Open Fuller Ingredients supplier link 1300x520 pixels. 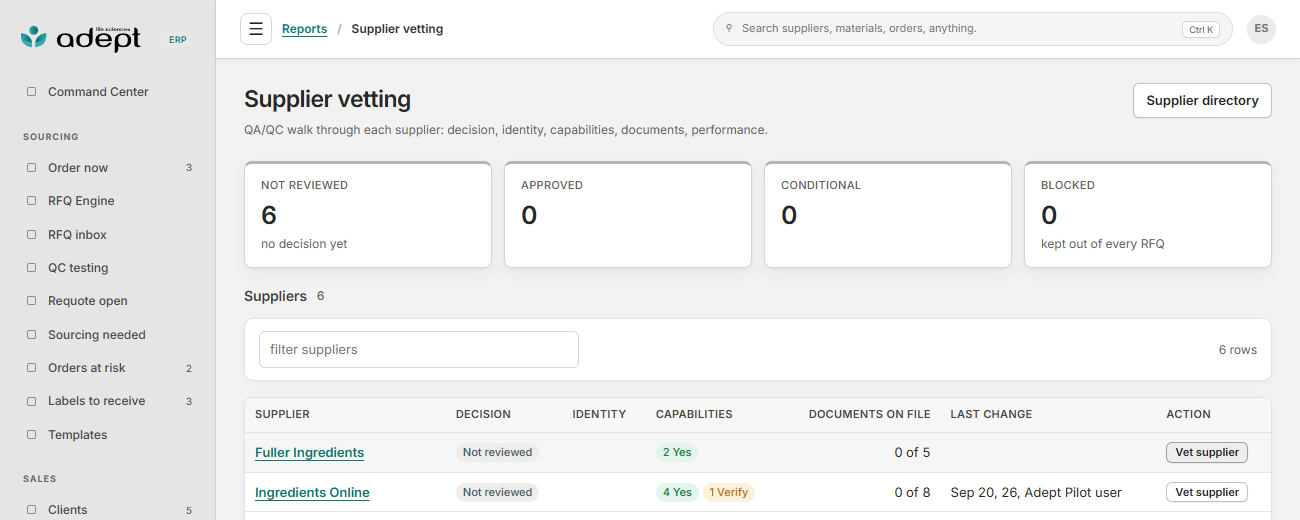click(309, 453)
